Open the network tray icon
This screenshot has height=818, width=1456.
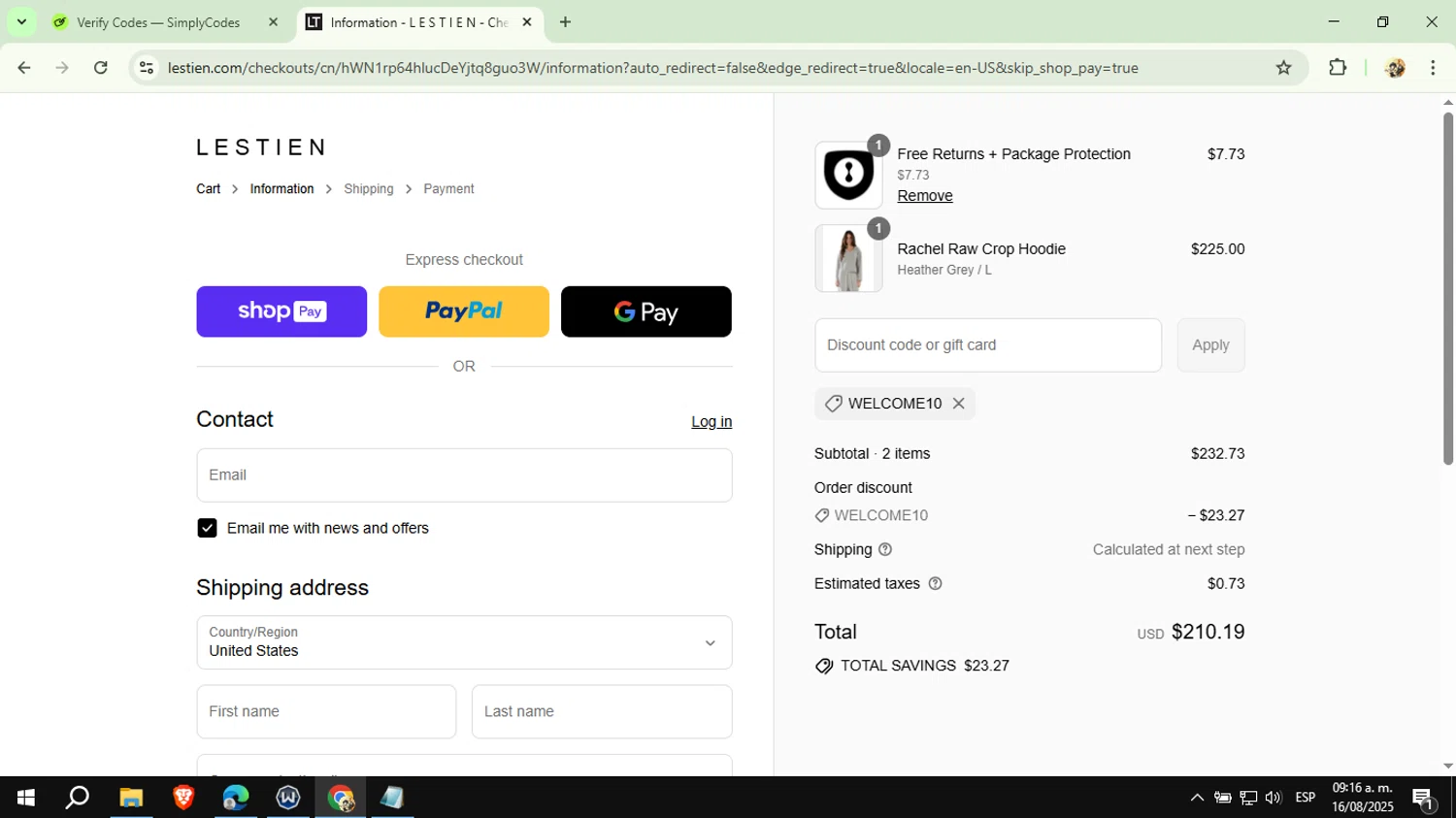point(1248,798)
